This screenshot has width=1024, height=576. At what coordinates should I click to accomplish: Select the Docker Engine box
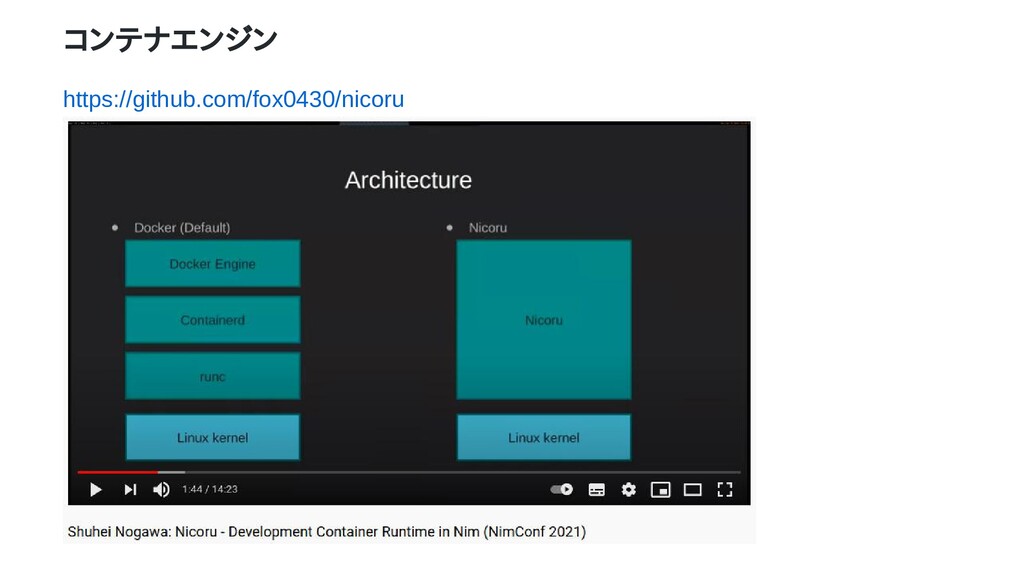(213, 264)
